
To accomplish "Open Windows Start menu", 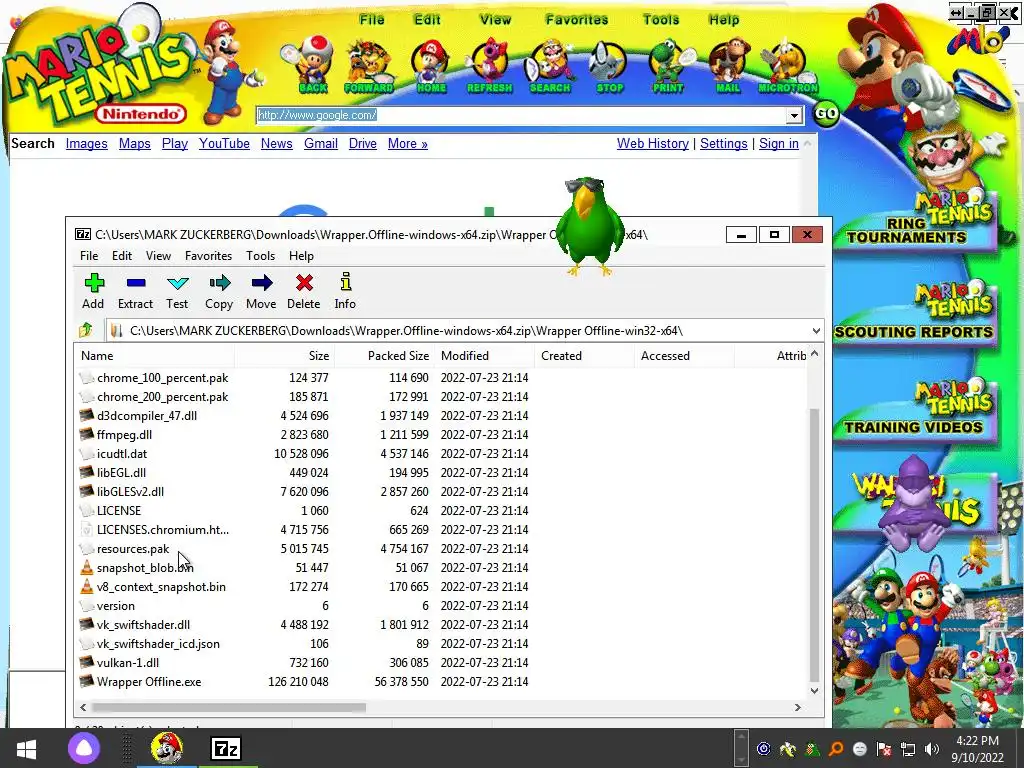I will click(26, 748).
